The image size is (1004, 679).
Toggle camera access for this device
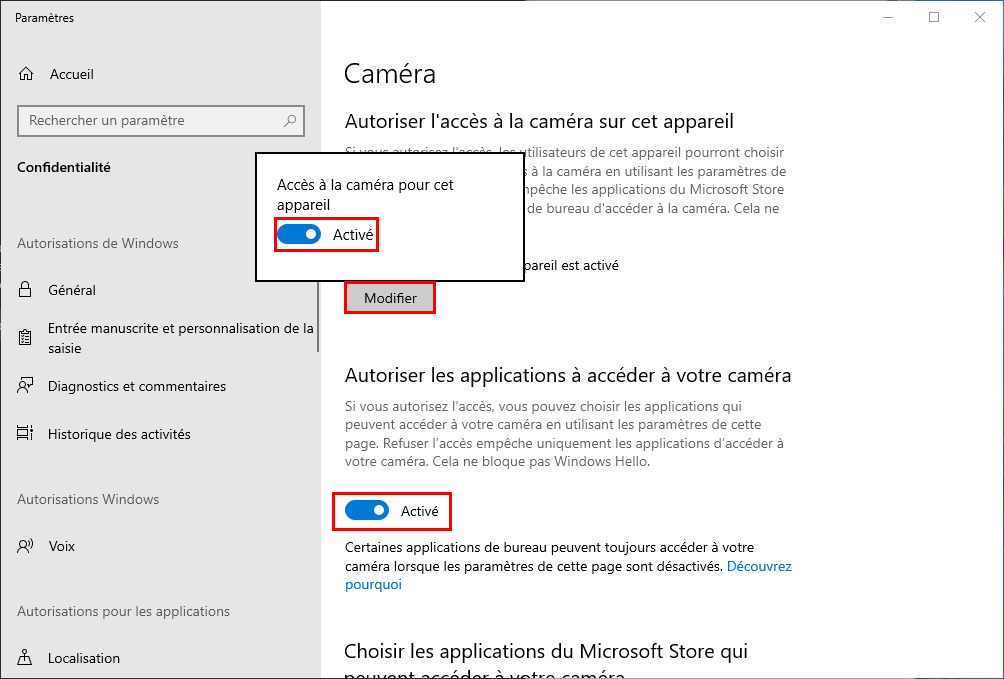(x=298, y=234)
